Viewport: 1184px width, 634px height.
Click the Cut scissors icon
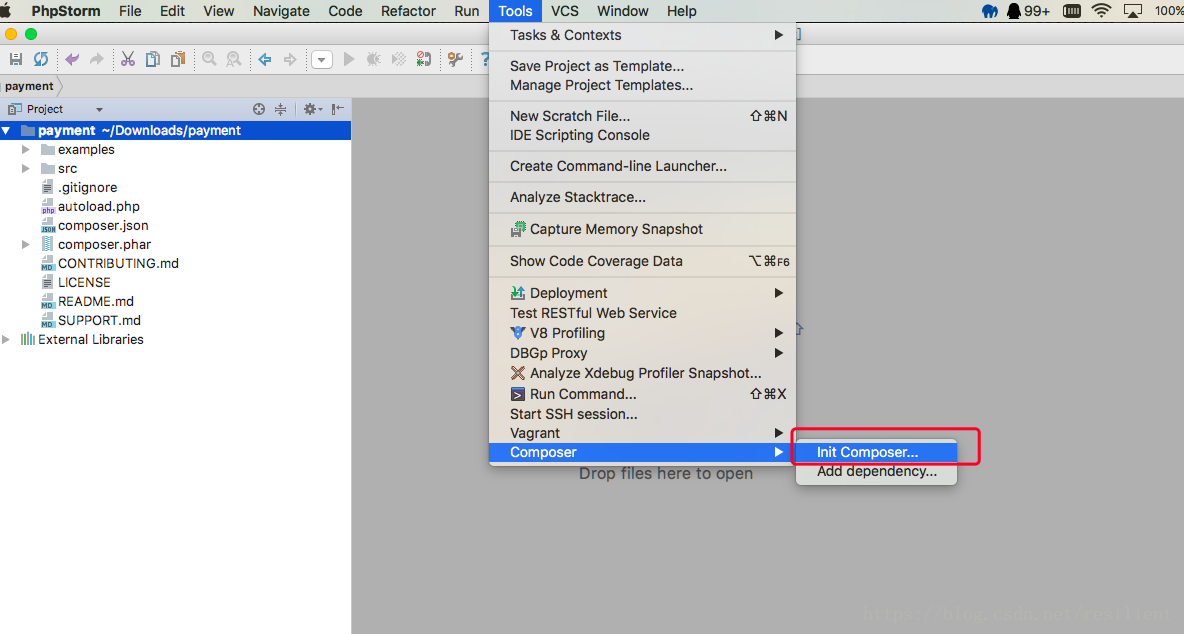click(x=128, y=59)
